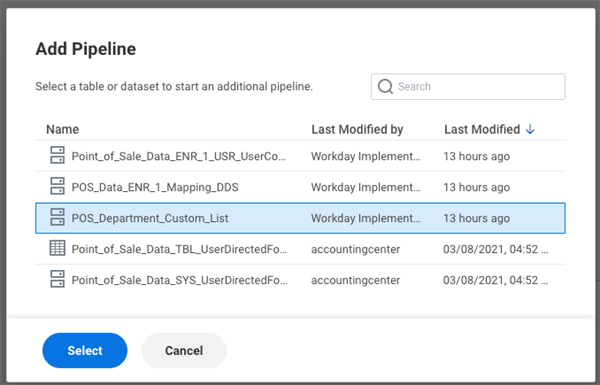The image size is (600, 385).
Task: Click 13 hours ago in POS_Department_Custom_List row
Action: [476, 218]
